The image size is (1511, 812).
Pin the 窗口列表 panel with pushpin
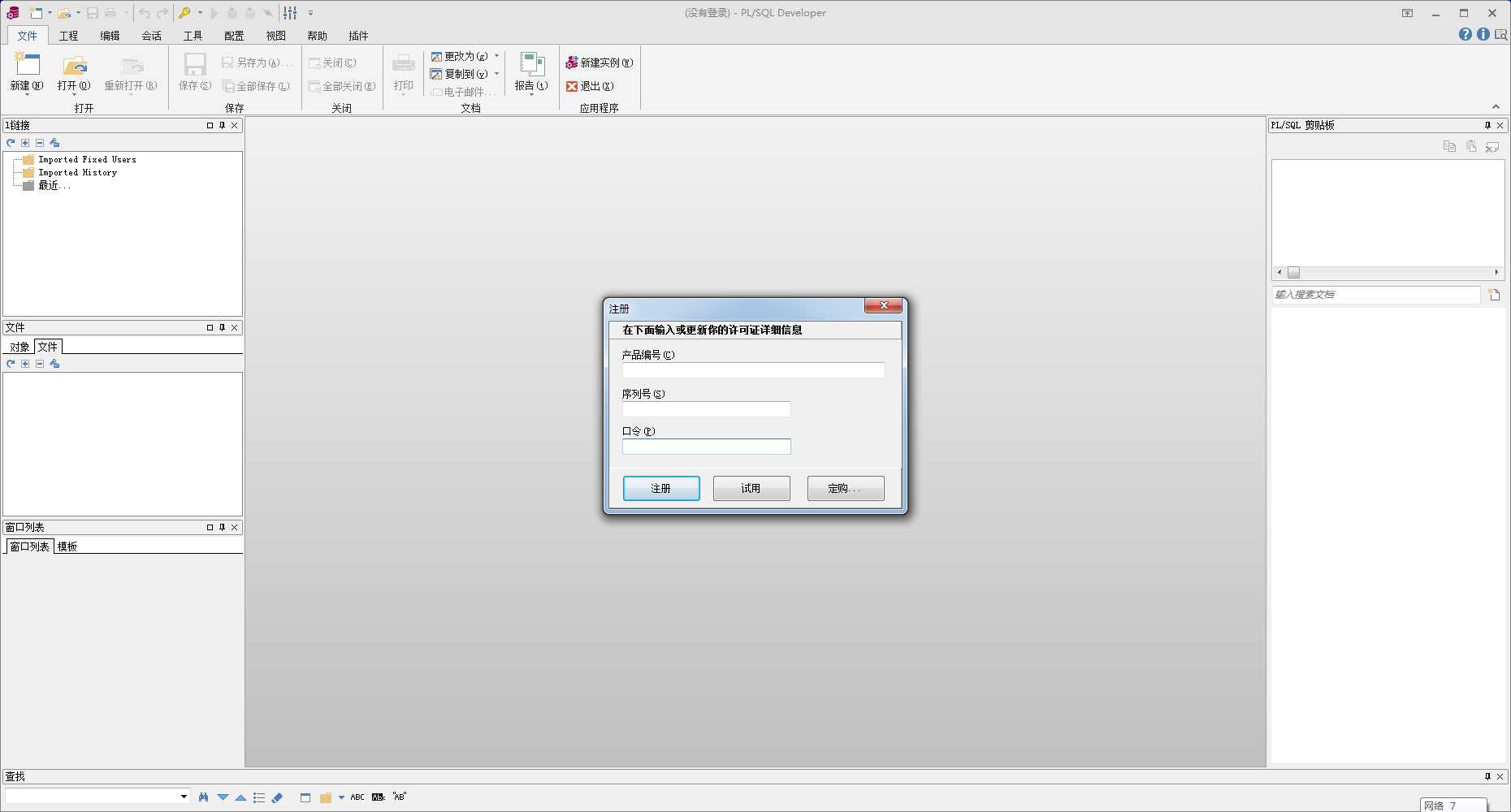pyautogui.click(x=222, y=527)
